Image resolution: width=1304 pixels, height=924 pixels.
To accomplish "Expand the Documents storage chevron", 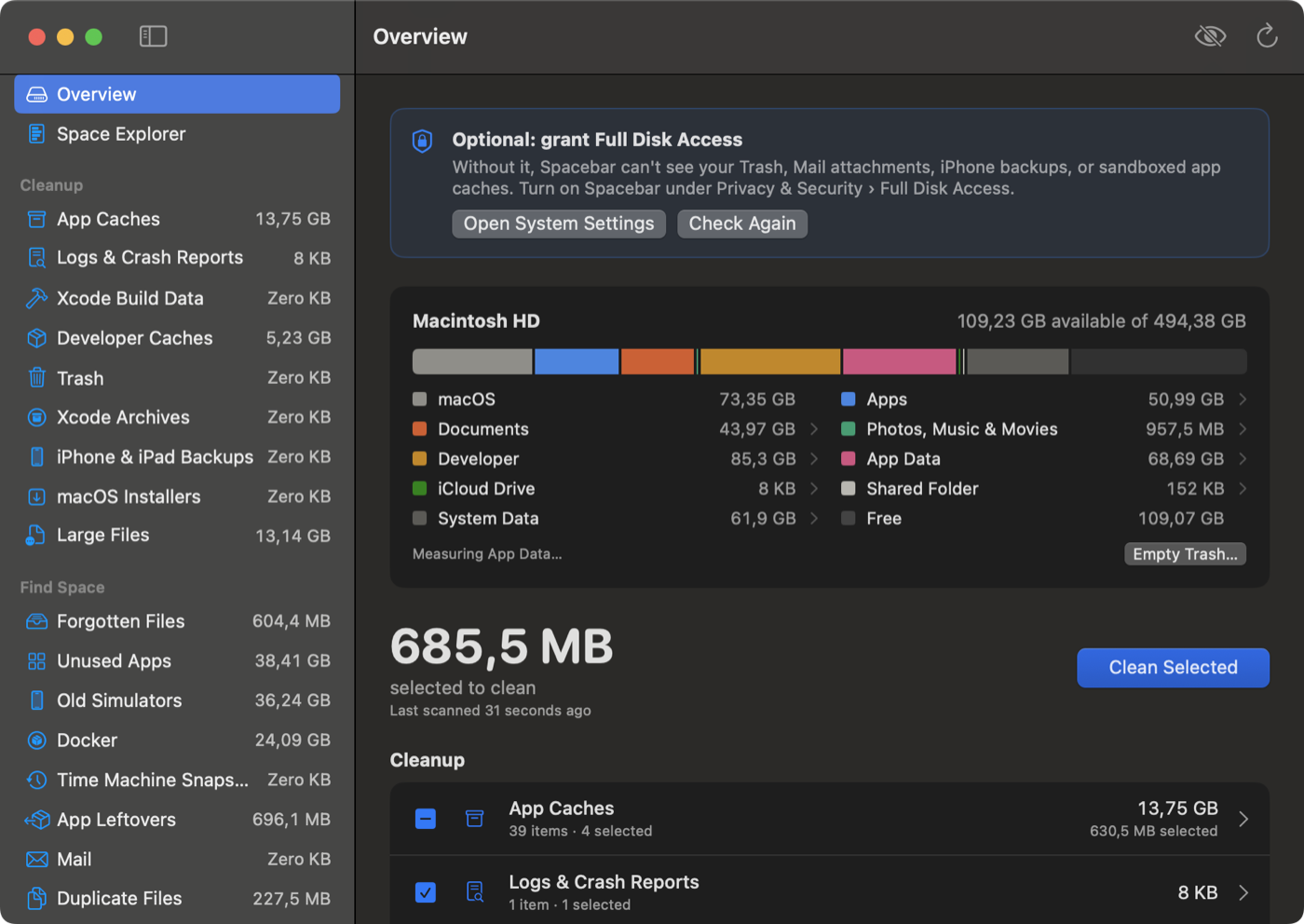I will click(814, 429).
